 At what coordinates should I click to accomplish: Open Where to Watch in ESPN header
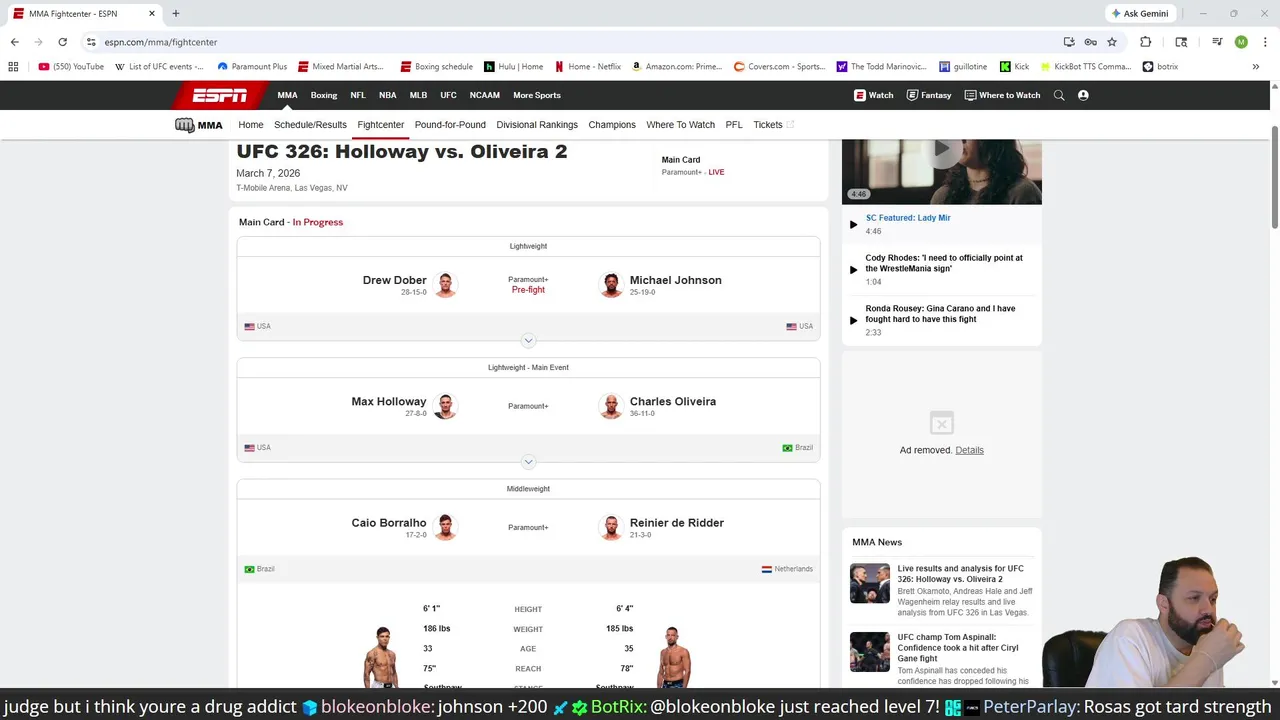[x=1002, y=95]
